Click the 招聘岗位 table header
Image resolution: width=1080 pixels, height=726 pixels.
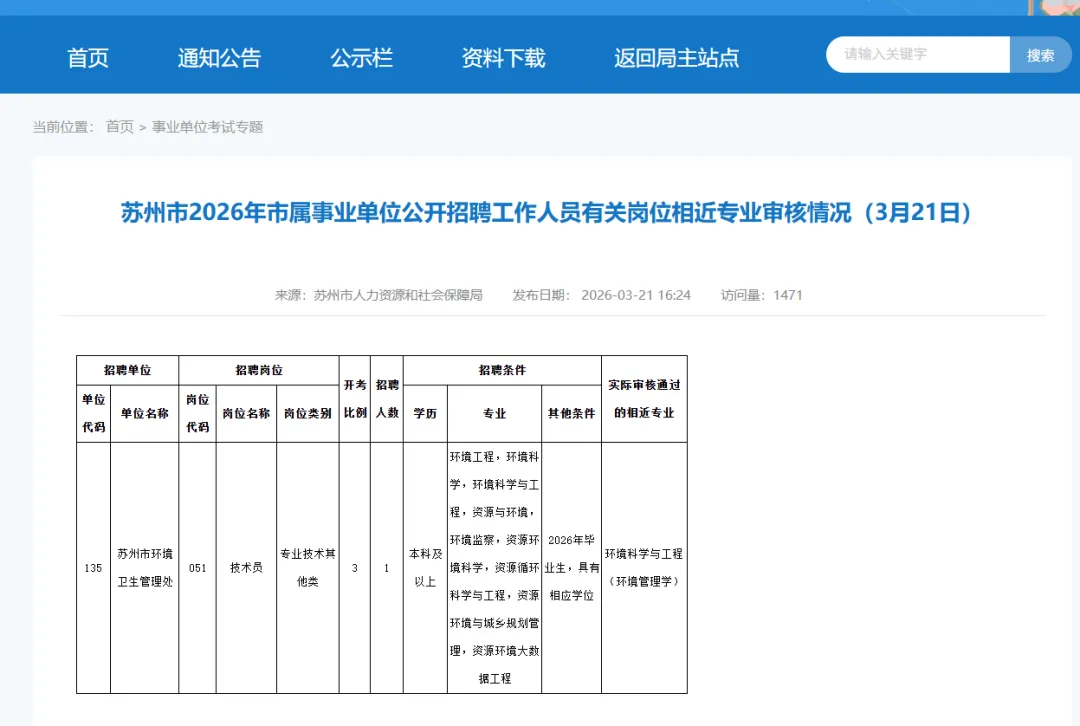[x=259, y=370]
